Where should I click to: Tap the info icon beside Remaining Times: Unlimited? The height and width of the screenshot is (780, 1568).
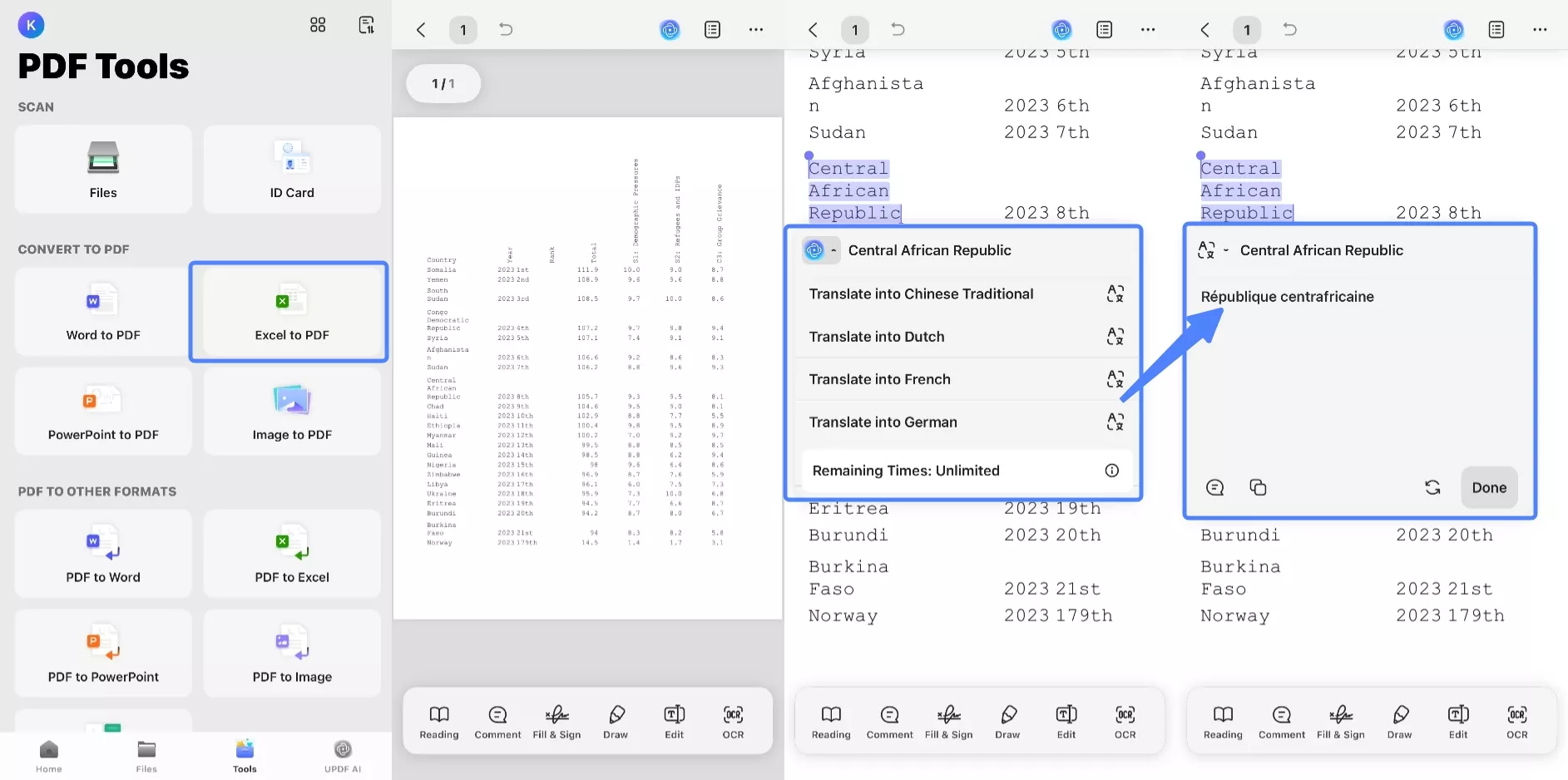(x=1113, y=471)
